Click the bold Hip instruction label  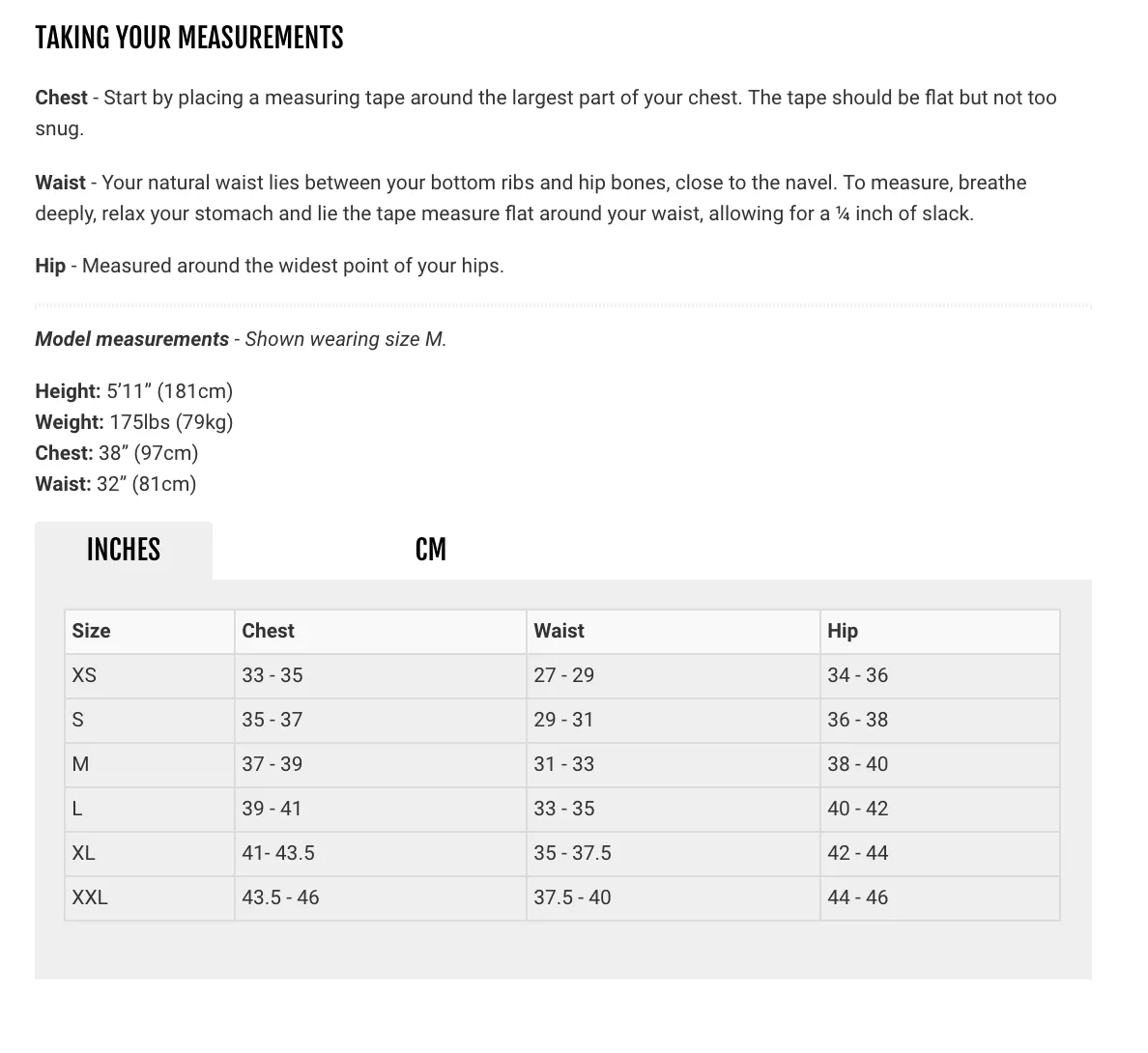point(50,266)
